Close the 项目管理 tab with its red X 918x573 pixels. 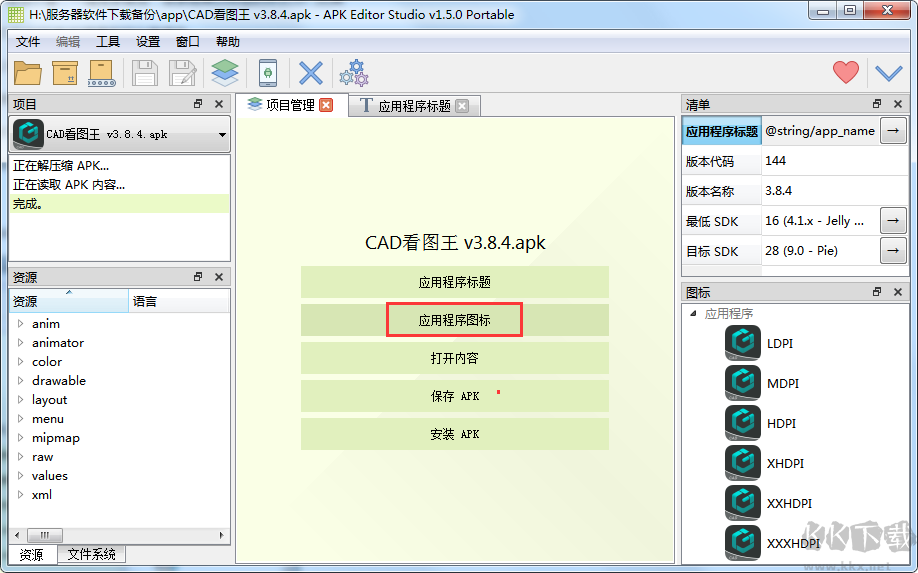[x=326, y=105]
